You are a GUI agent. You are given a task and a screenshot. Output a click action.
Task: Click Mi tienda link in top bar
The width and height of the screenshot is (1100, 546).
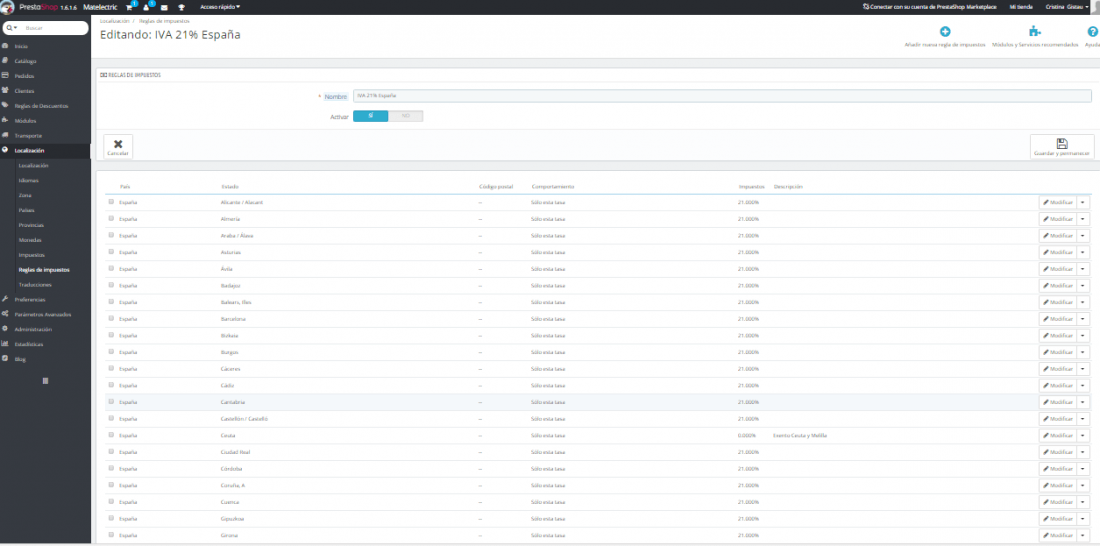click(x=1021, y=7)
